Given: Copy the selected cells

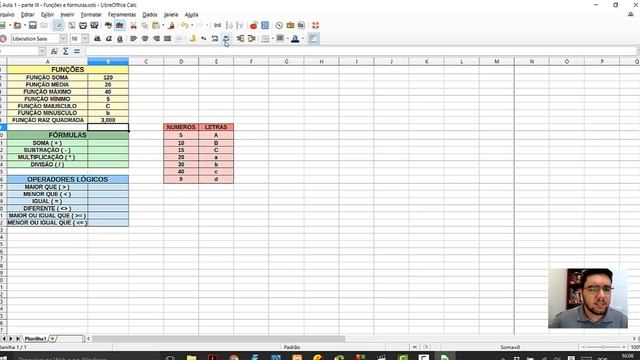Looking at the screenshot, I should pos(144,25).
